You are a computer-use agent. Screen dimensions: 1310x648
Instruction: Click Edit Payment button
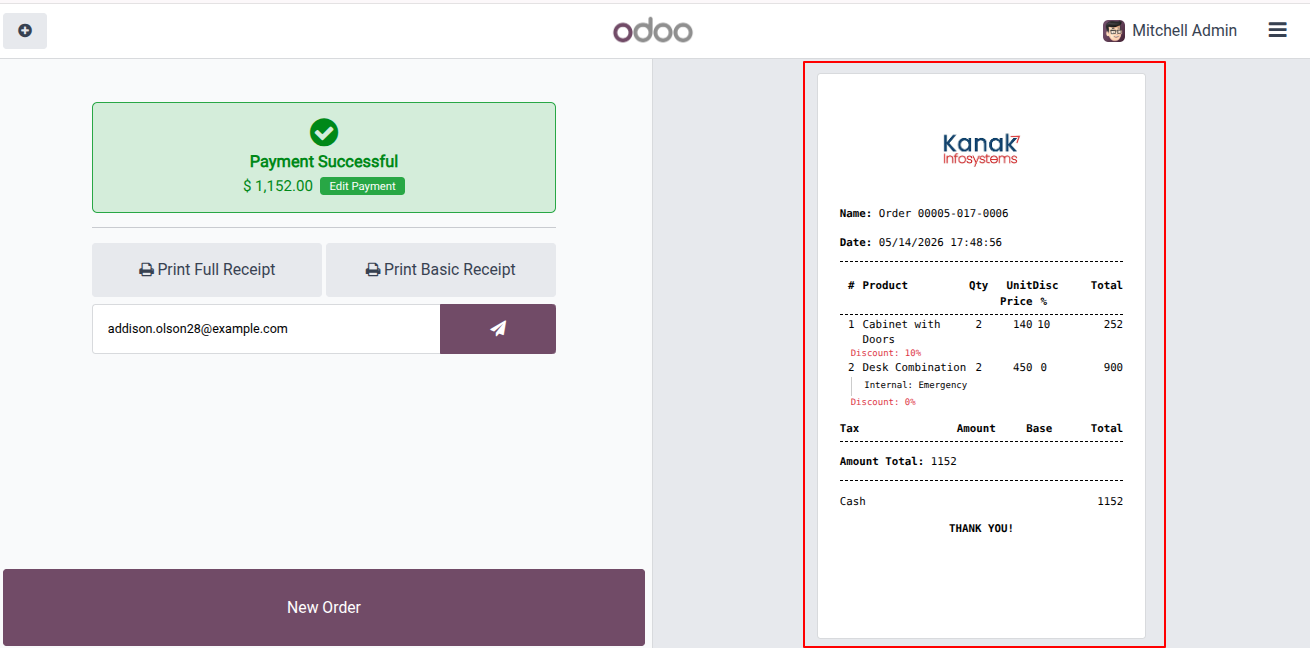click(x=362, y=186)
